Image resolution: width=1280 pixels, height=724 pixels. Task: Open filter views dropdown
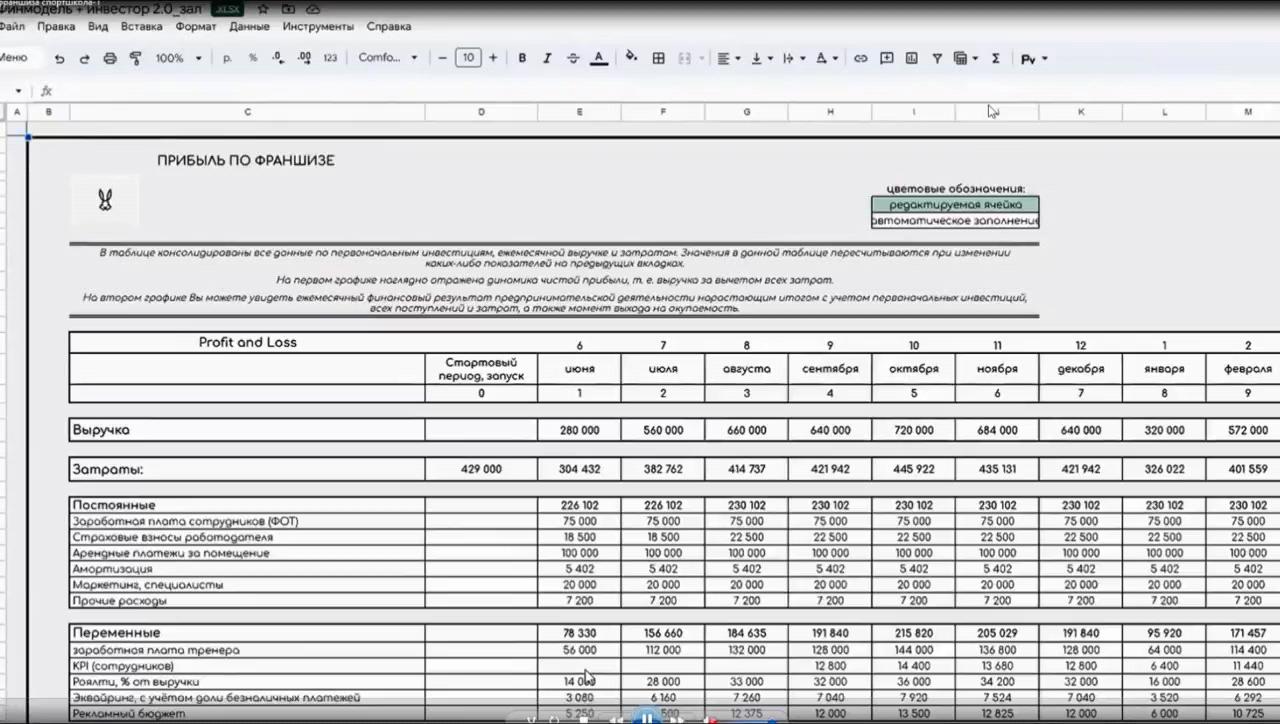[965, 58]
